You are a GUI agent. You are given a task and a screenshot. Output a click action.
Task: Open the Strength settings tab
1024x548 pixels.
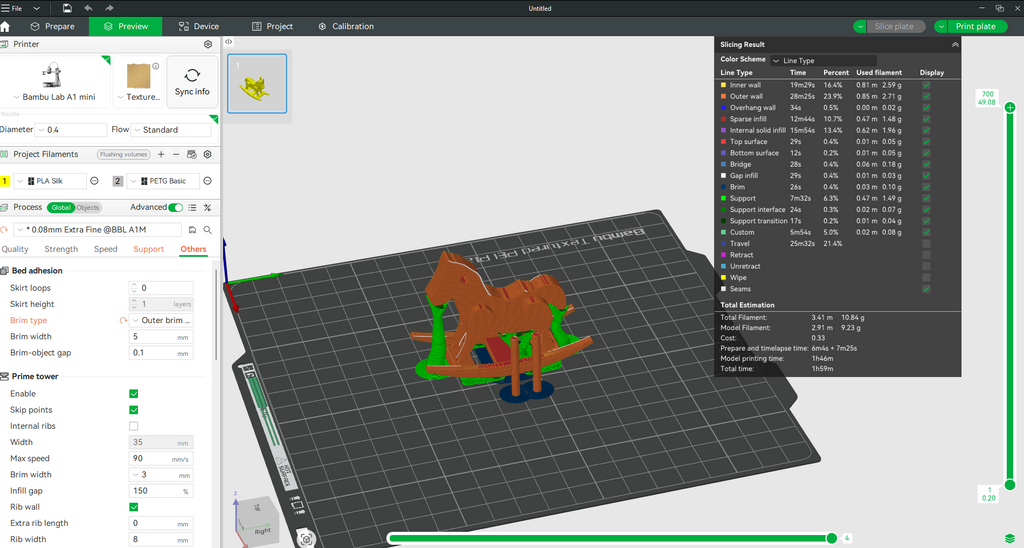click(61, 249)
